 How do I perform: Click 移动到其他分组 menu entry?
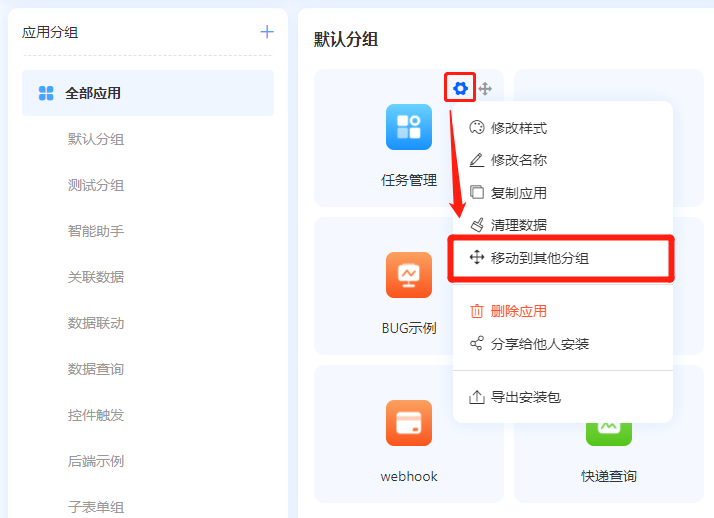(x=540, y=258)
